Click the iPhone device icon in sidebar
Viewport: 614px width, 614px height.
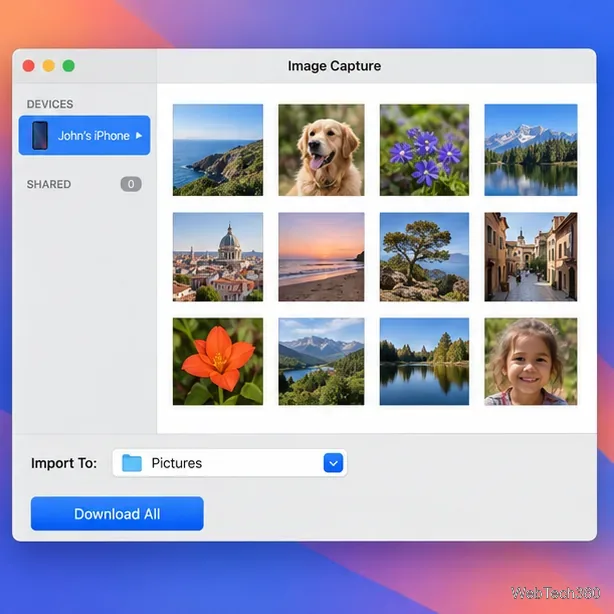point(40,135)
